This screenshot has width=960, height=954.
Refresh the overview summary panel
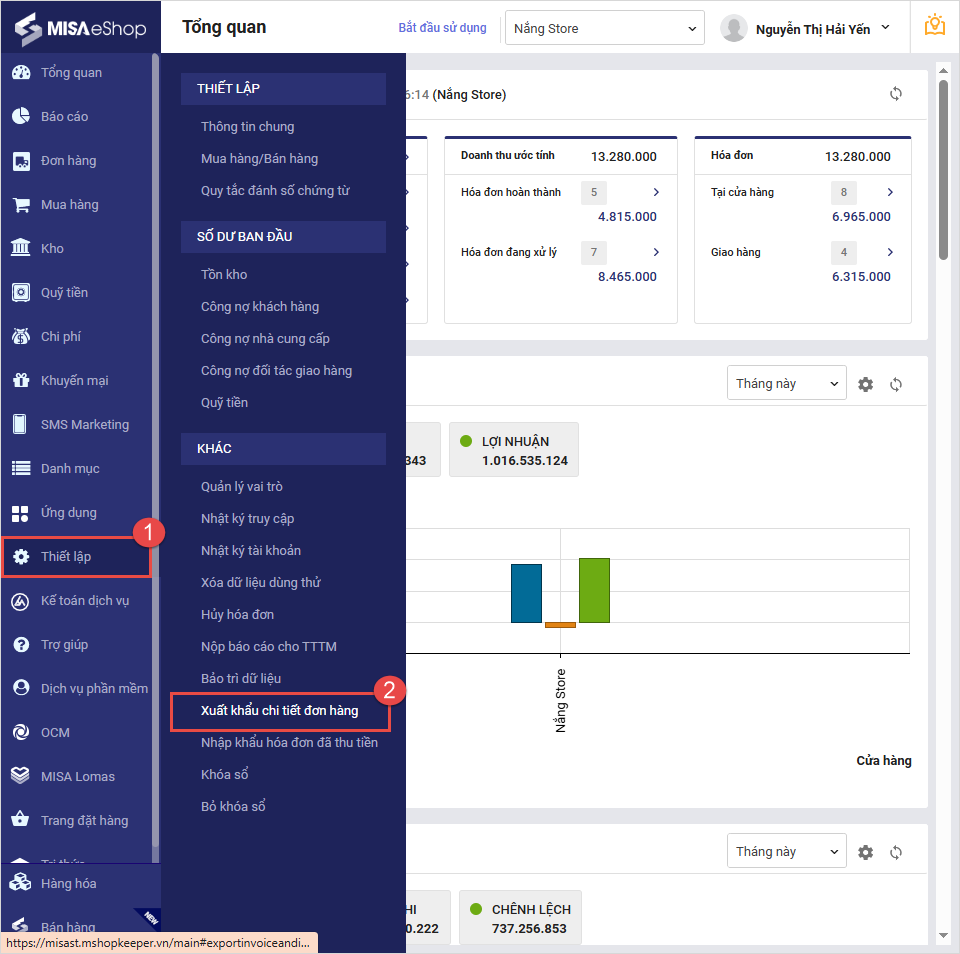896,94
